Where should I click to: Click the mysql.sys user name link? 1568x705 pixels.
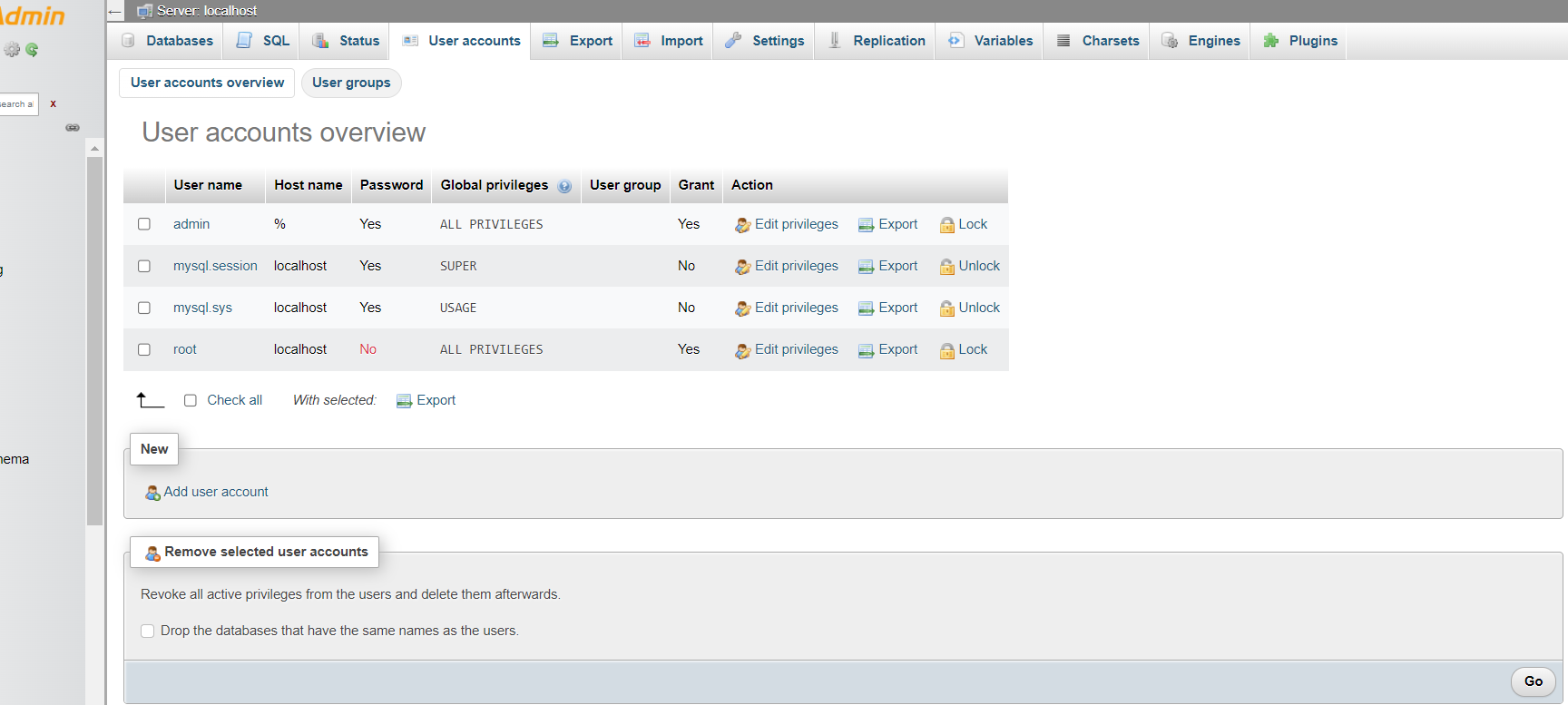click(202, 308)
